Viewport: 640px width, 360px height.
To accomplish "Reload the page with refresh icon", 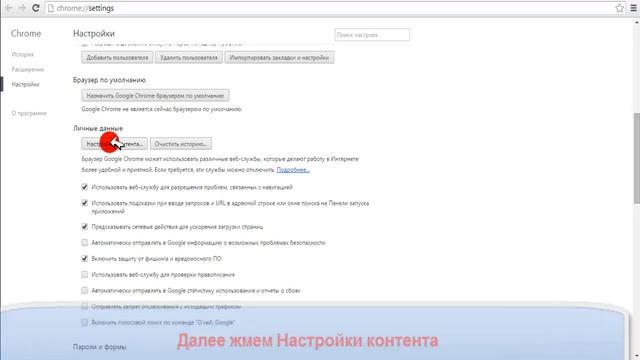I will click(x=36, y=8).
